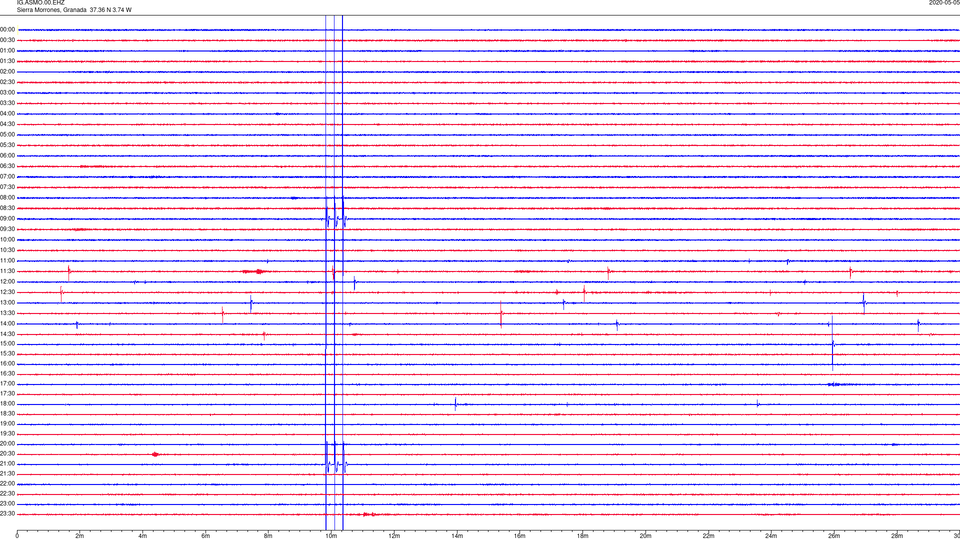Click the 14m tick on minute axis
Screen dimensions: 960x540
tap(457, 536)
